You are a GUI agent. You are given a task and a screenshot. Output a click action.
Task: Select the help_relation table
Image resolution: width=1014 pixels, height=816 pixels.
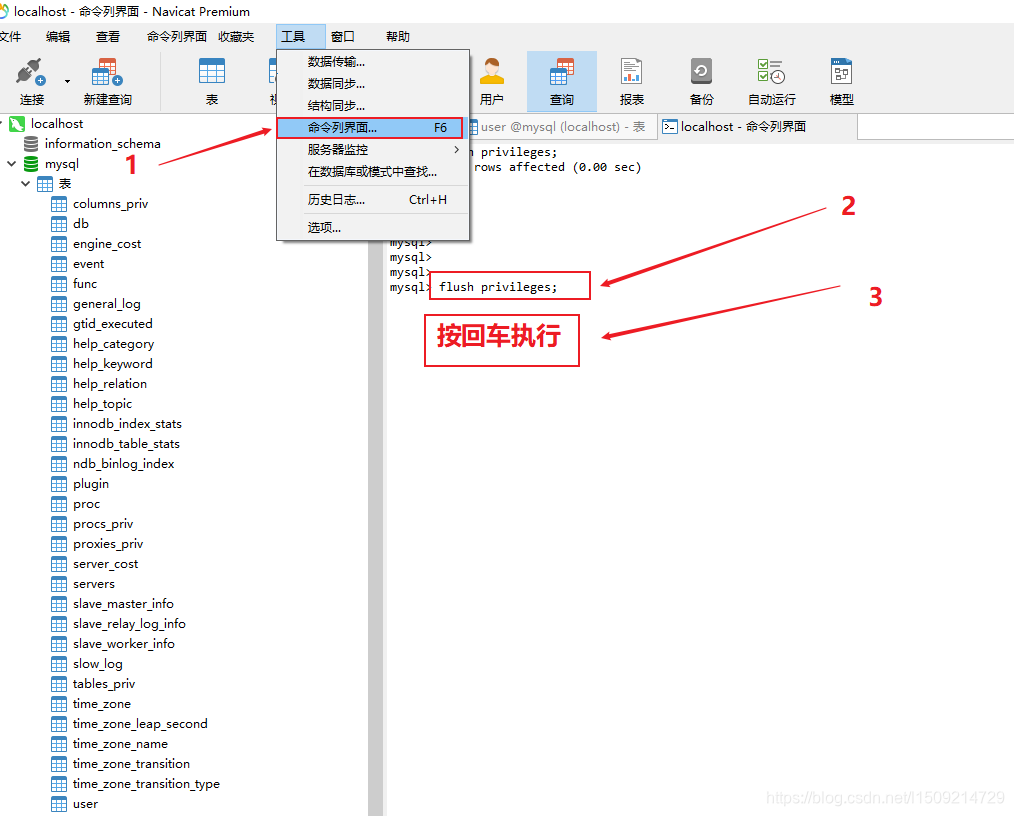coord(110,384)
